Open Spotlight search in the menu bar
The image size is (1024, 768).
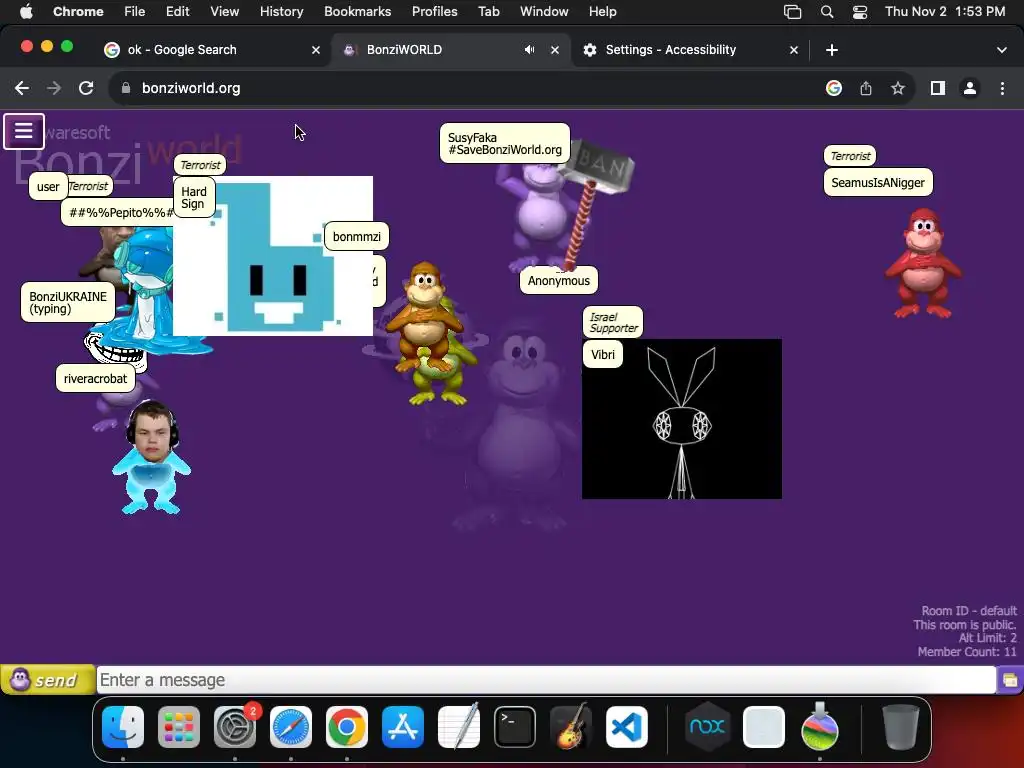pos(827,12)
